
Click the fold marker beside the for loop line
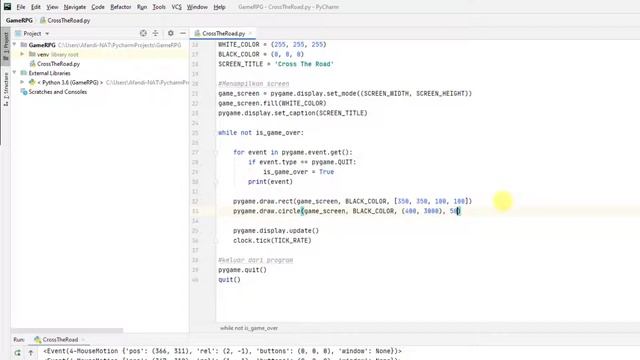[x=216, y=152]
